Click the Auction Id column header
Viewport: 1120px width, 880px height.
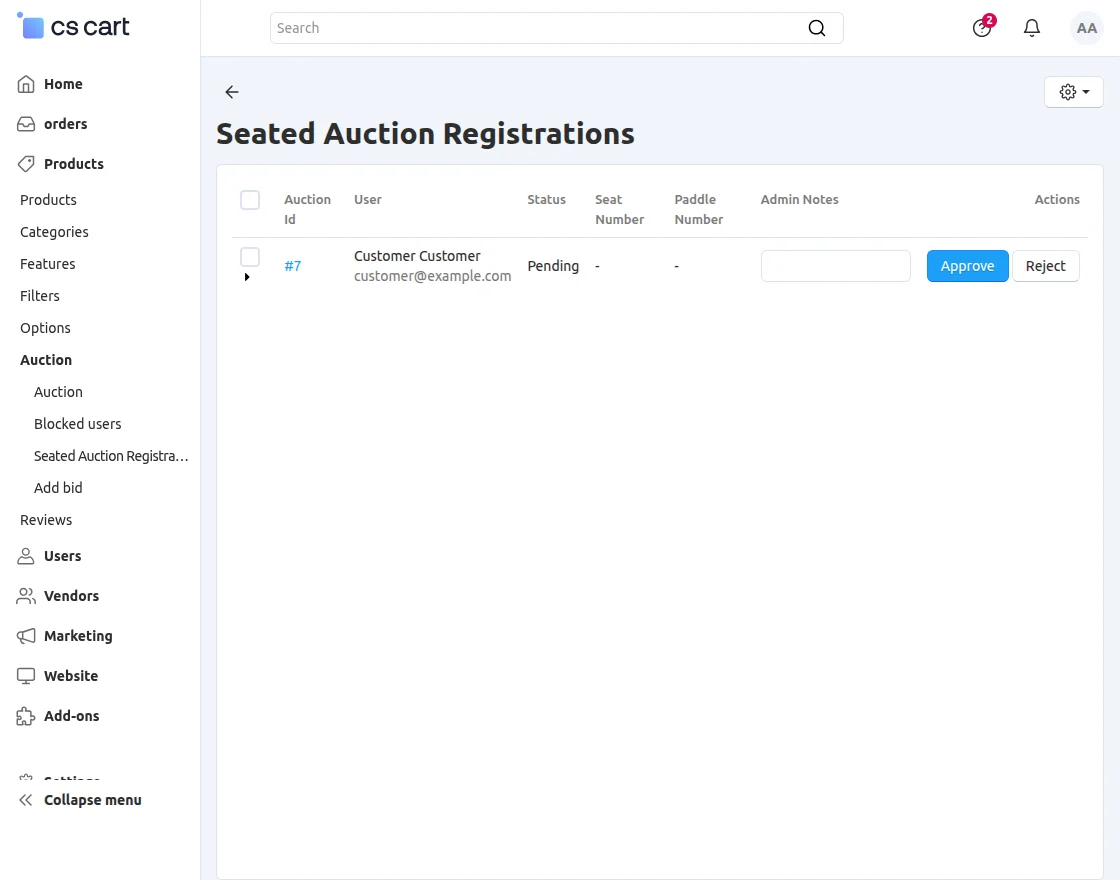click(x=307, y=209)
